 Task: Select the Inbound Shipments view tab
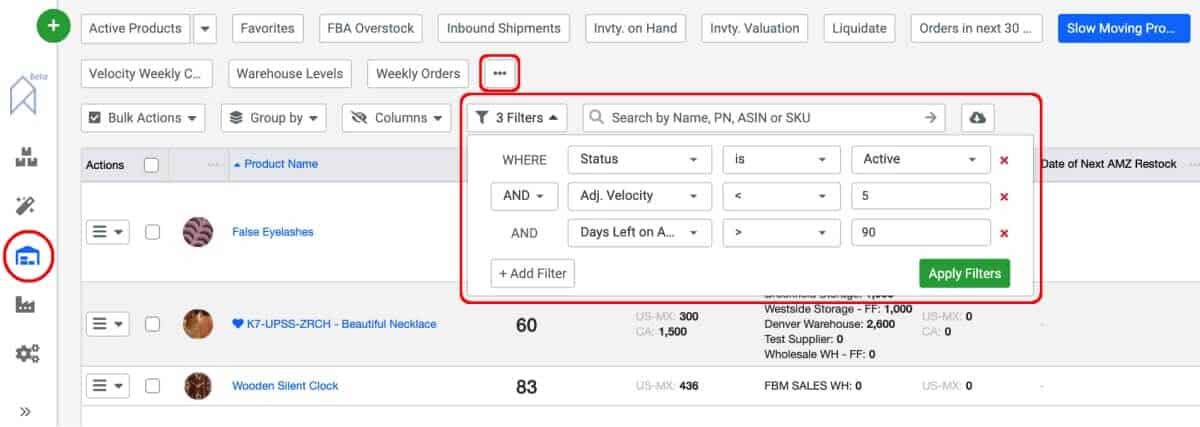(x=504, y=28)
